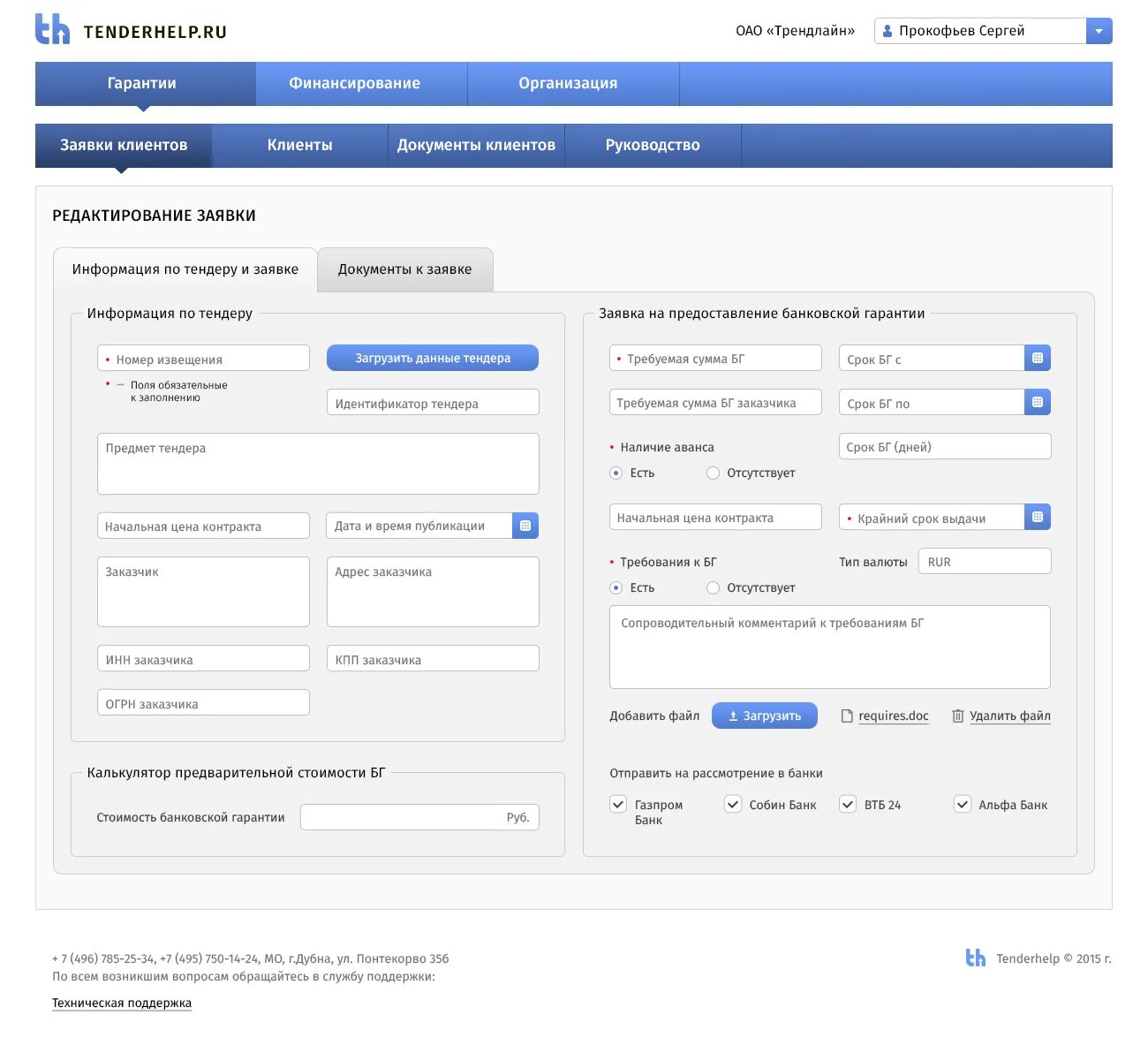
Task: Click Загрузить данные тендера button
Action: click(x=433, y=358)
